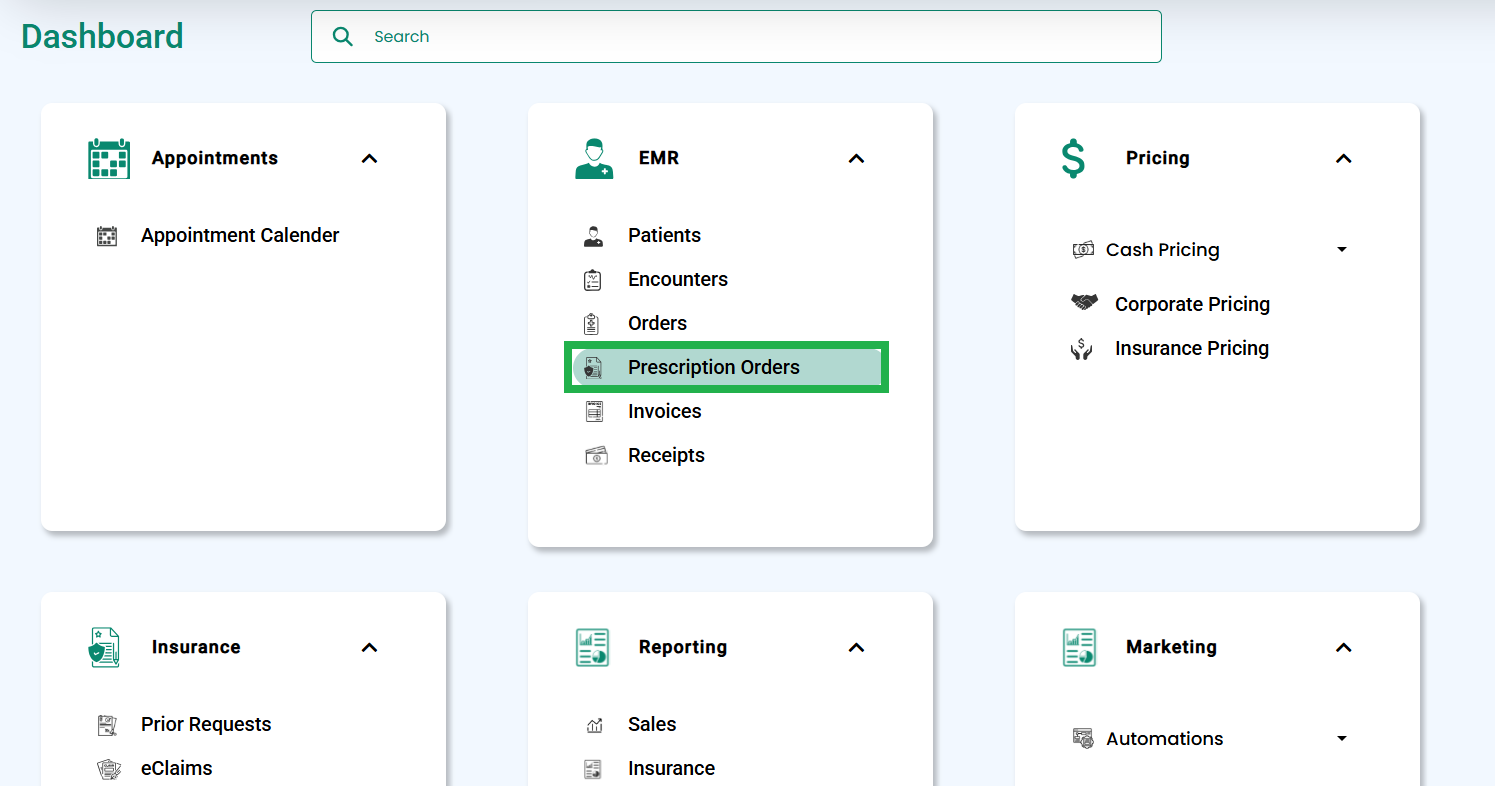Click the Sales chart icon

point(594,726)
